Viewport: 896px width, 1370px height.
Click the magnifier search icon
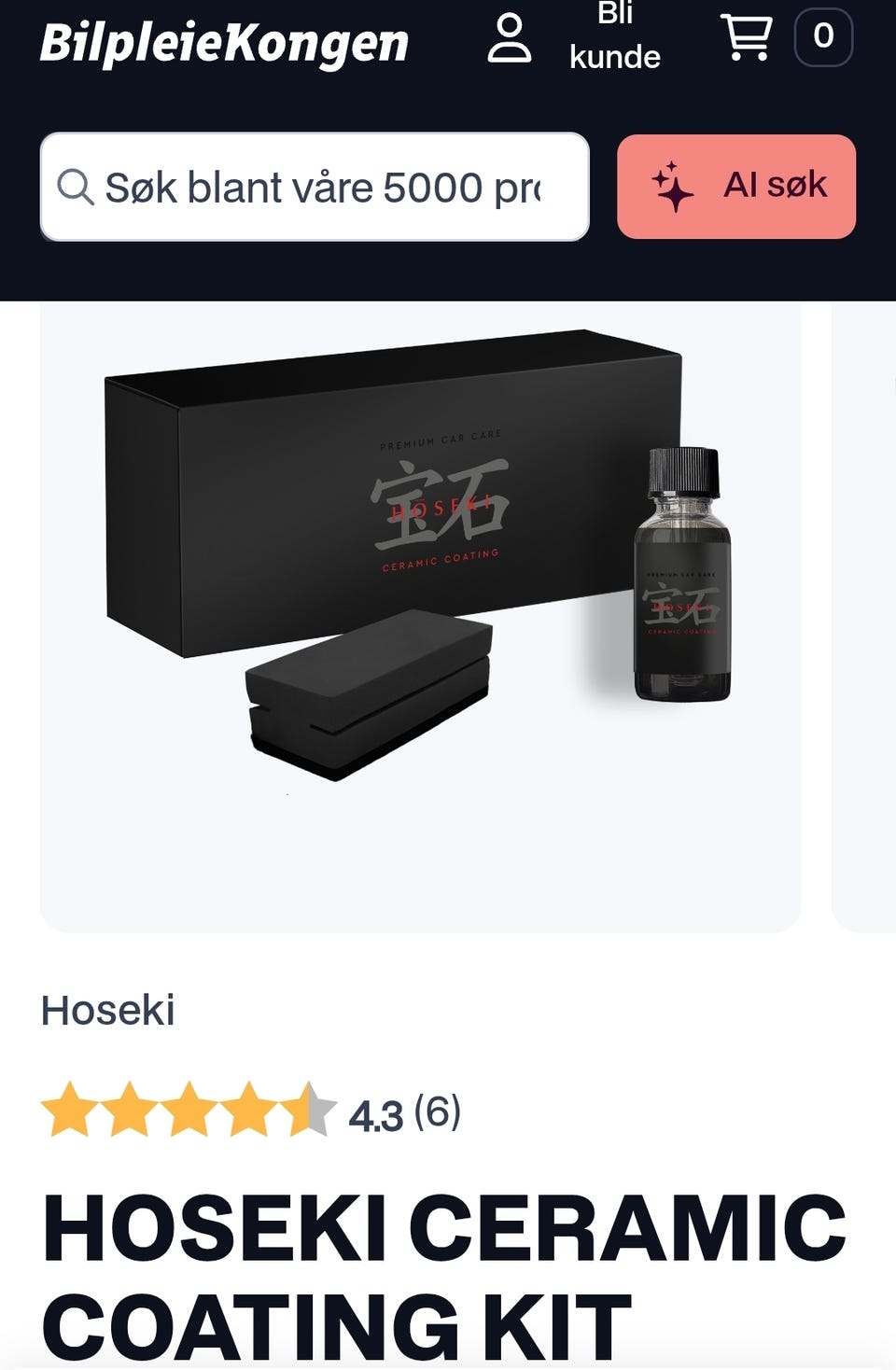[76, 187]
